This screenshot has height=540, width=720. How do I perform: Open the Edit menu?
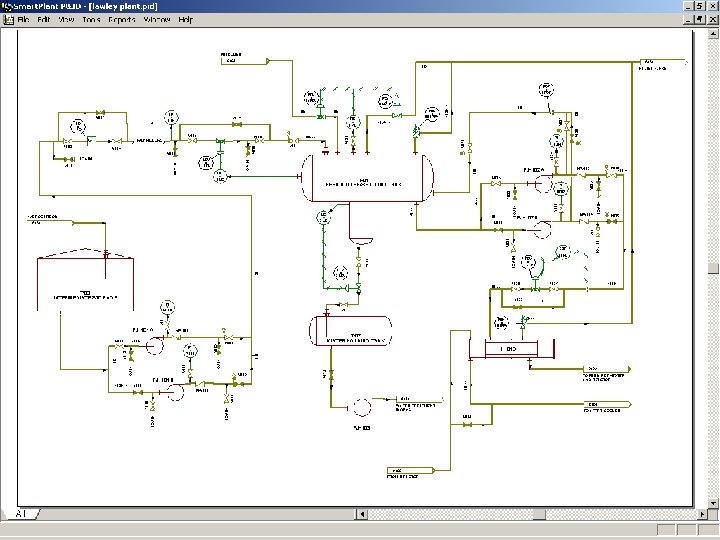coord(44,20)
